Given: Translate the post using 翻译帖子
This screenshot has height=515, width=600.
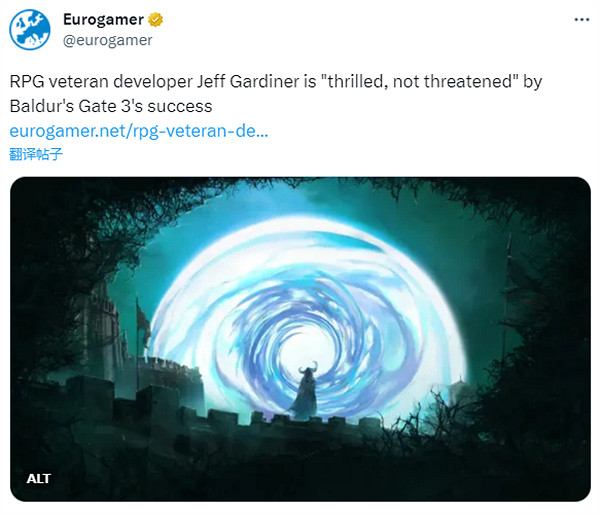Looking at the screenshot, I should tap(36, 154).
